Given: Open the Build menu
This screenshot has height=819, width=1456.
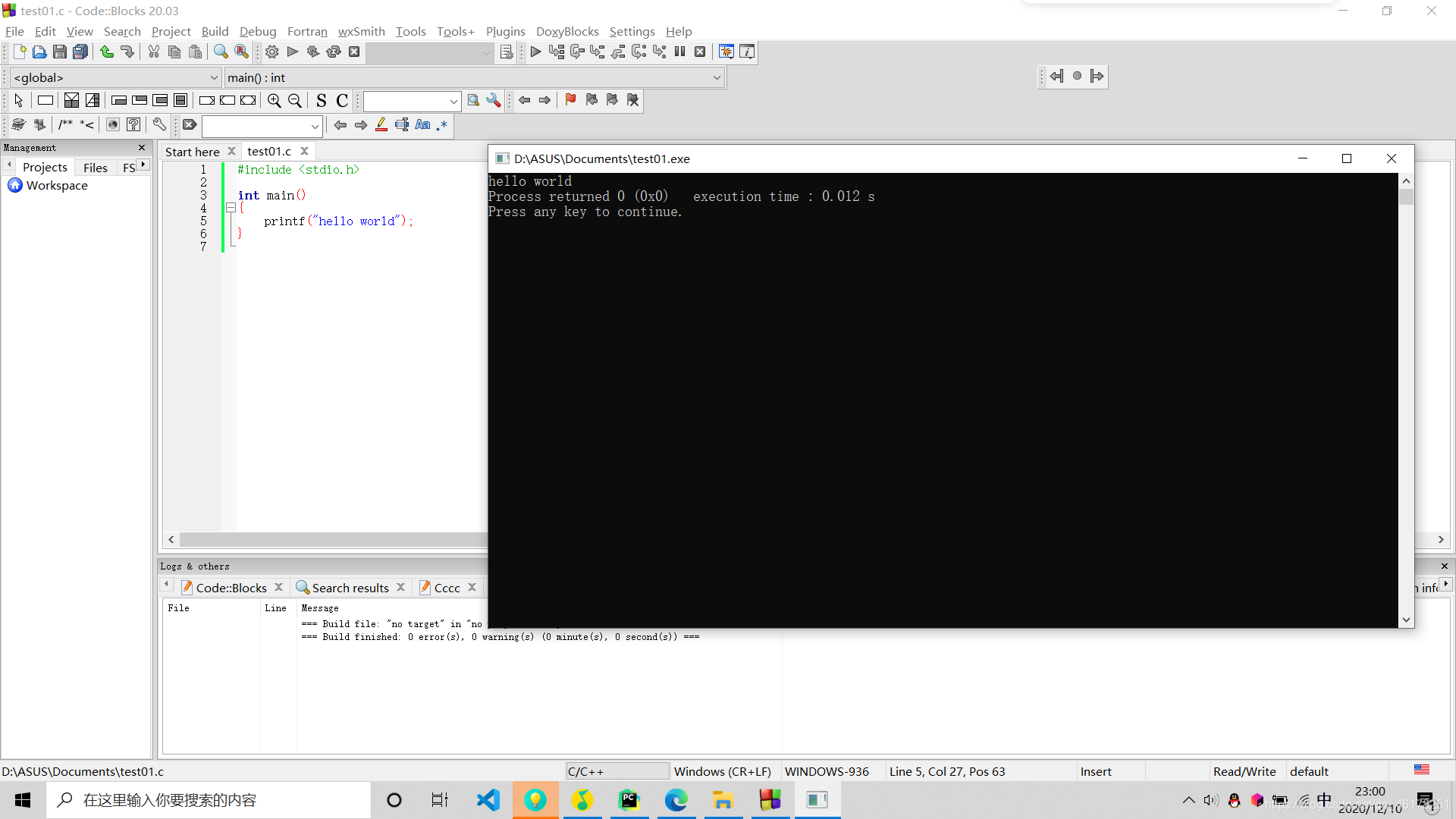Looking at the screenshot, I should coord(214,31).
